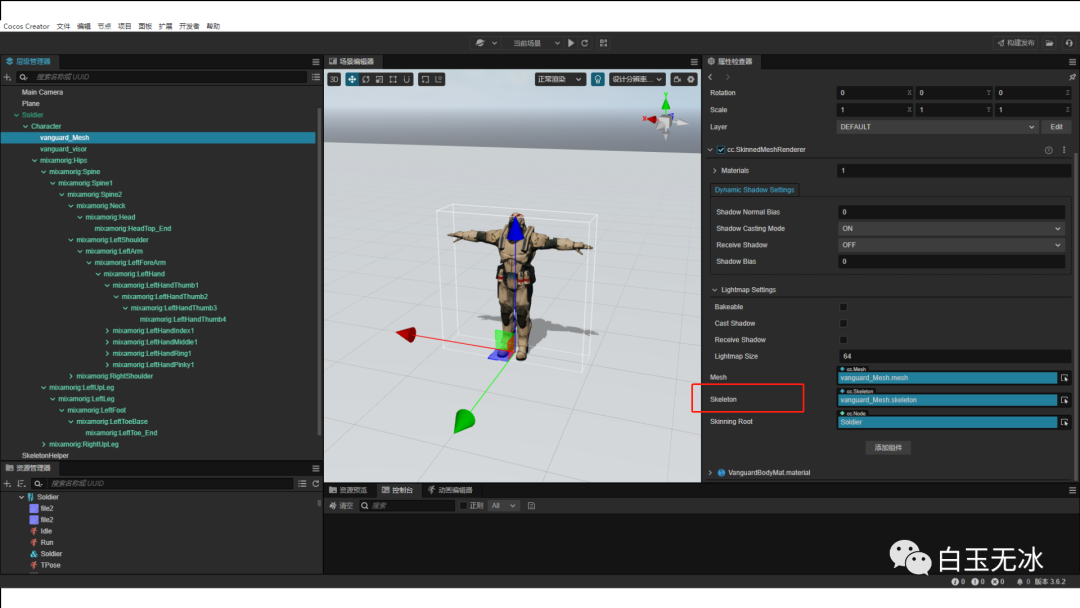The image size is (1080, 608).
Task: Click the Play preview button
Action: pos(571,43)
